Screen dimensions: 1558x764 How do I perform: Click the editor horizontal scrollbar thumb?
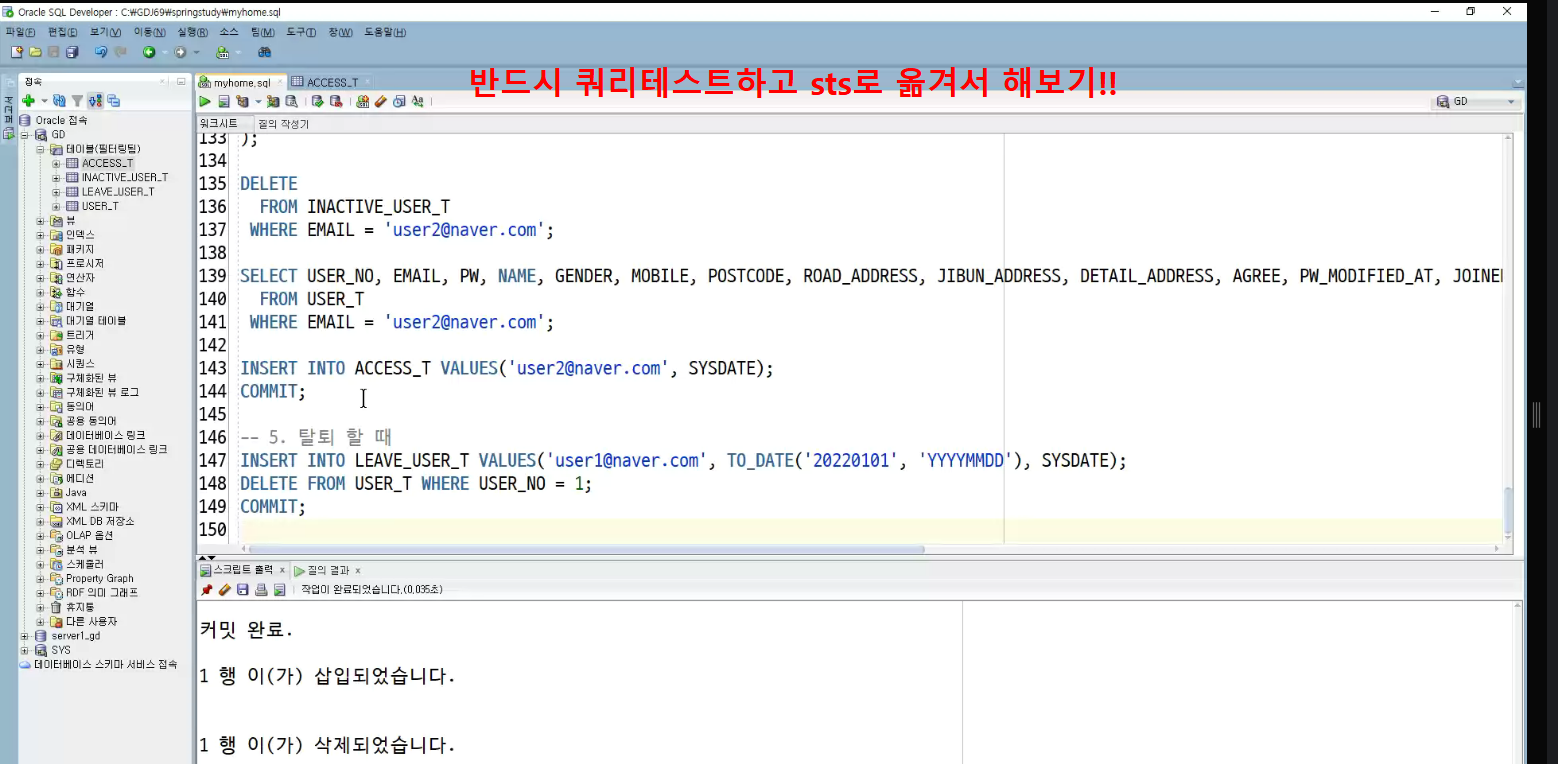point(585,549)
